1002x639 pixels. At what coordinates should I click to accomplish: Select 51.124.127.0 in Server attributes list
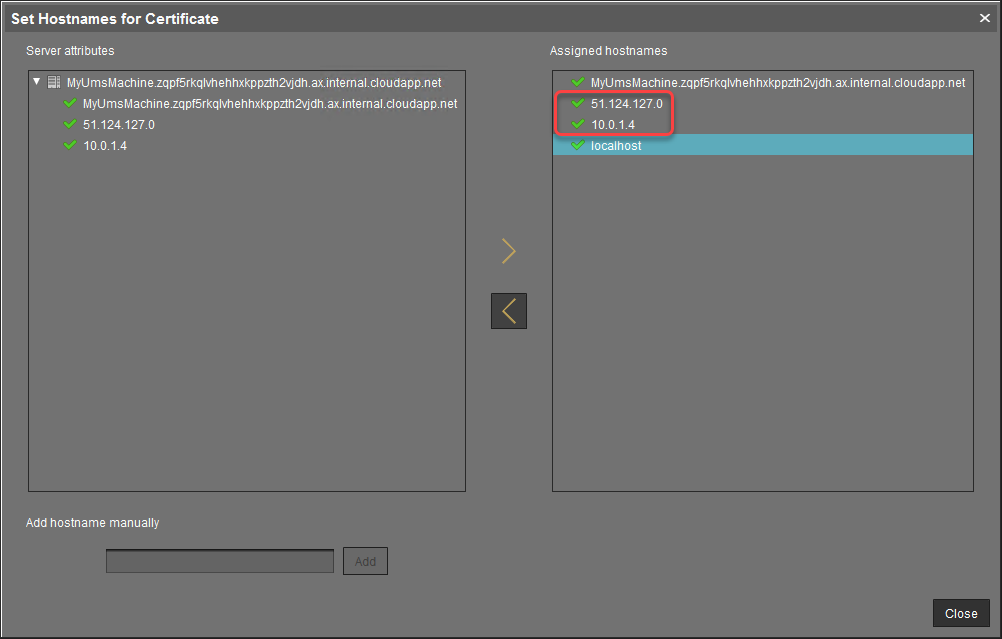click(119, 125)
